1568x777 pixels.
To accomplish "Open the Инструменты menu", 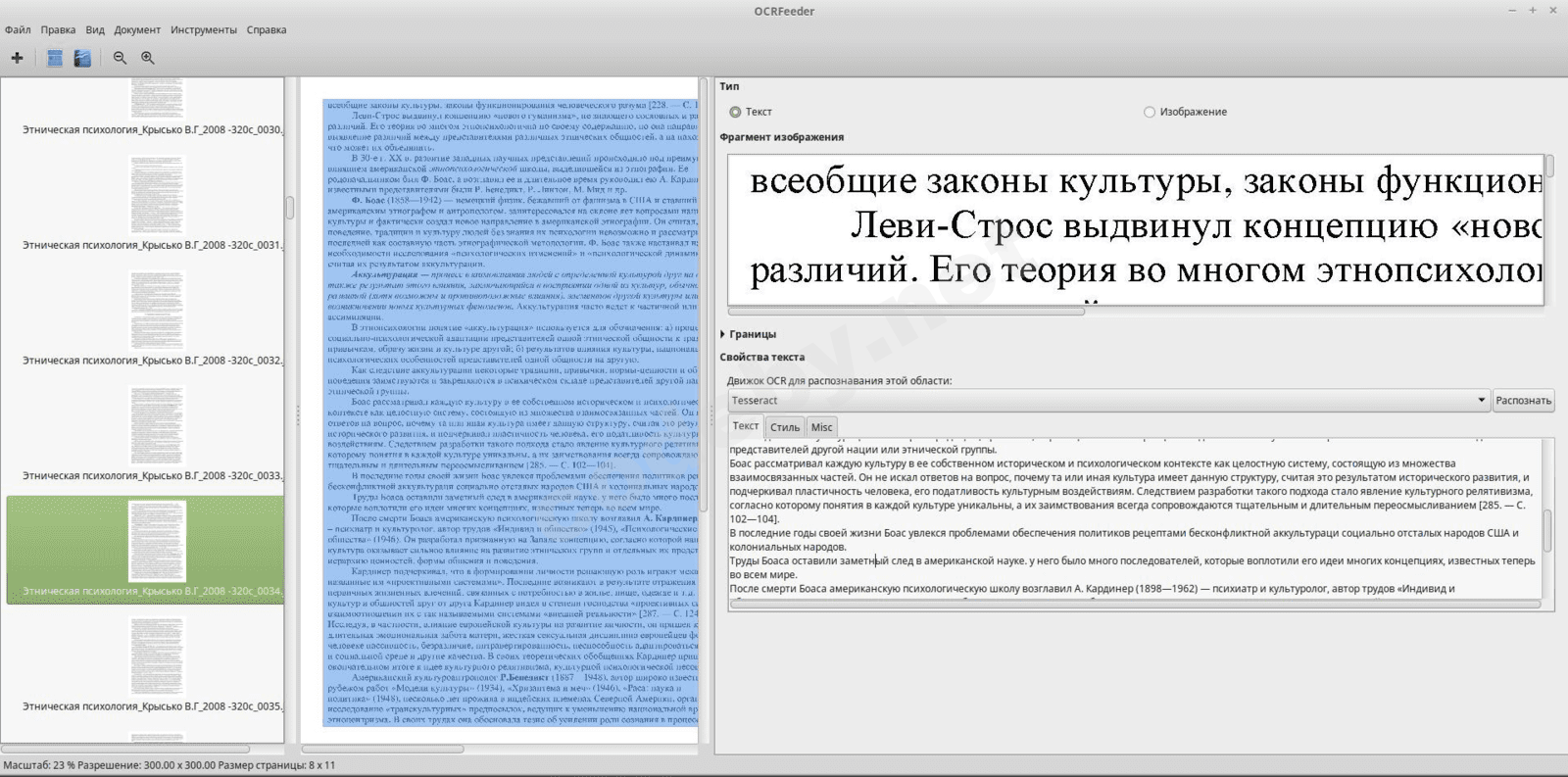I will pos(203,29).
